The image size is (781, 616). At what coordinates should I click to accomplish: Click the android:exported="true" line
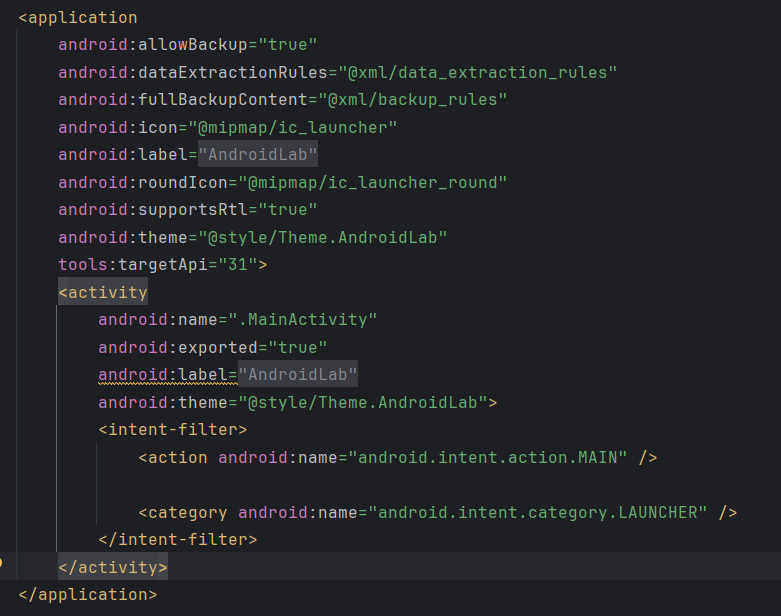pos(213,347)
